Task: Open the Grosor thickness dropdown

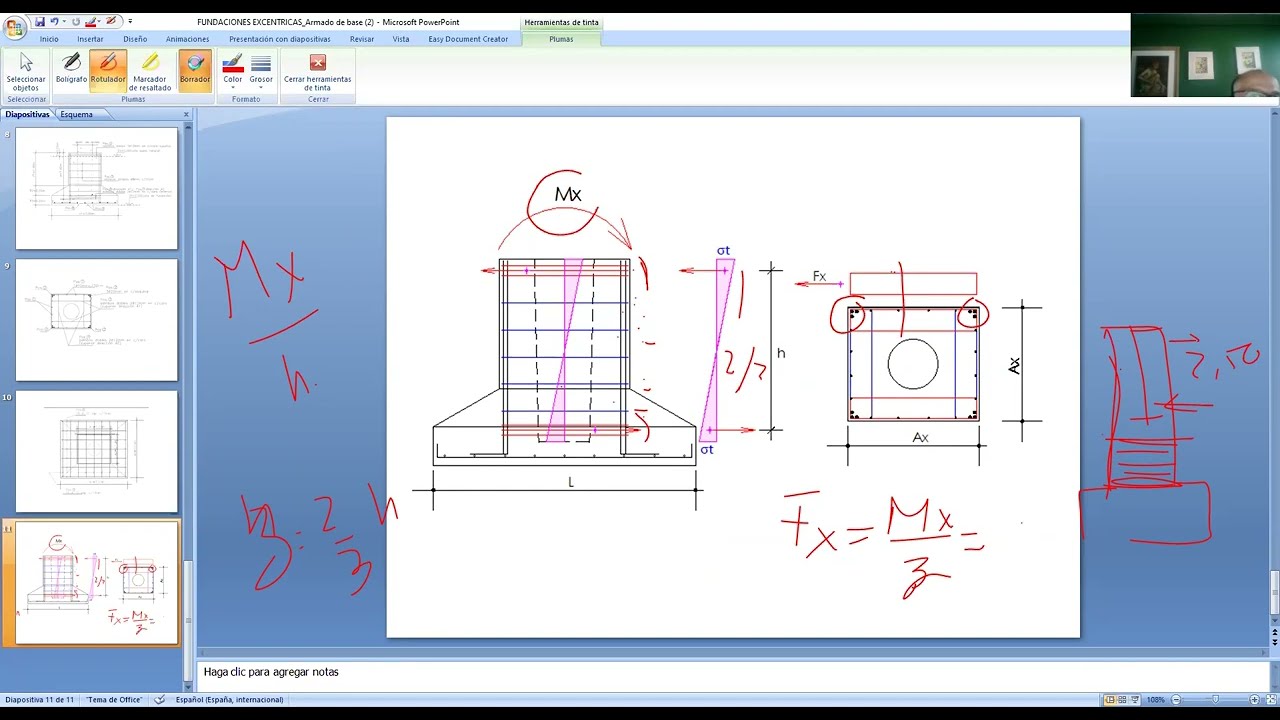Action: pyautogui.click(x=261, y=72)
